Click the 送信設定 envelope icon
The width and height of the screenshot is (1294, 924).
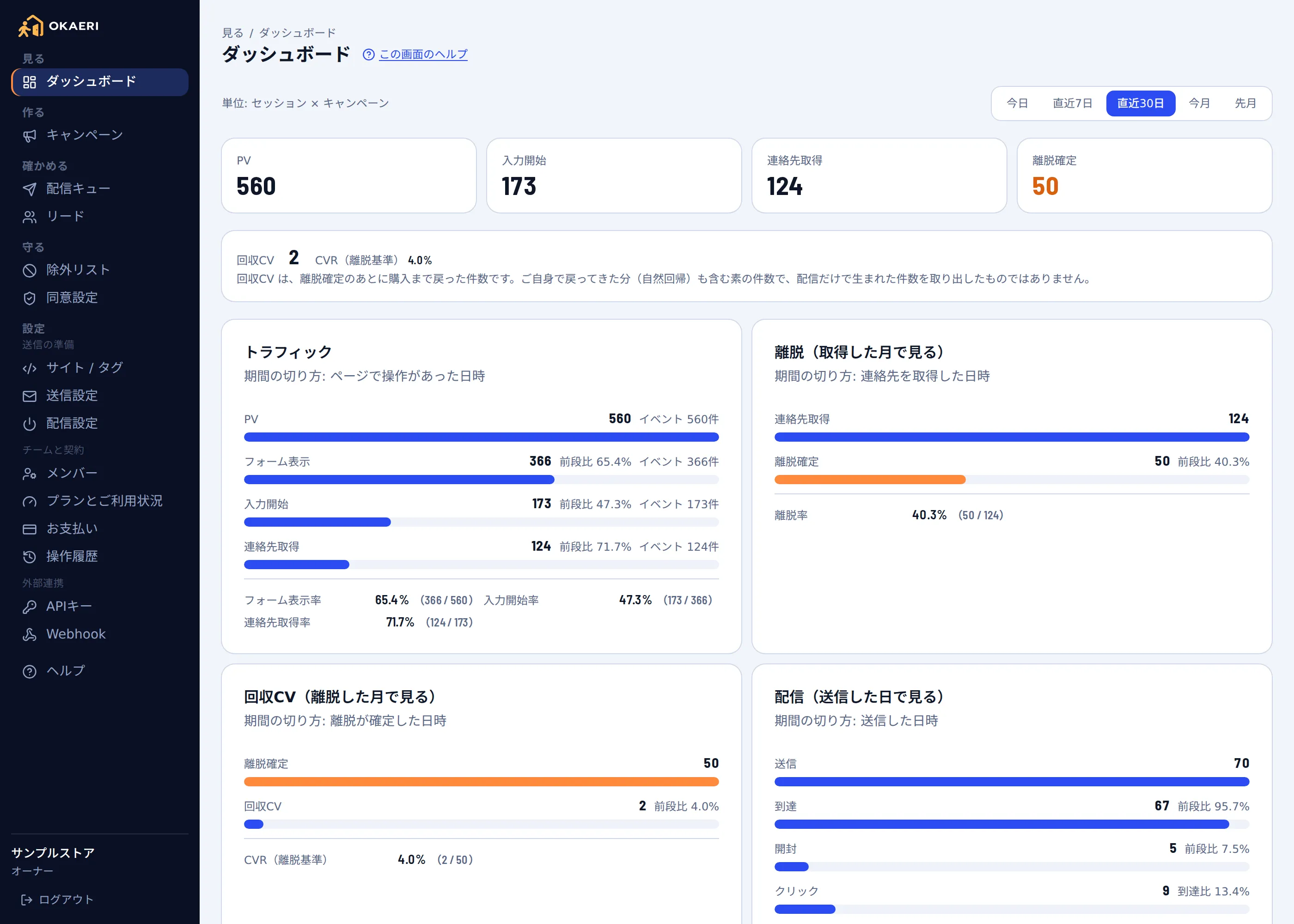30,396
